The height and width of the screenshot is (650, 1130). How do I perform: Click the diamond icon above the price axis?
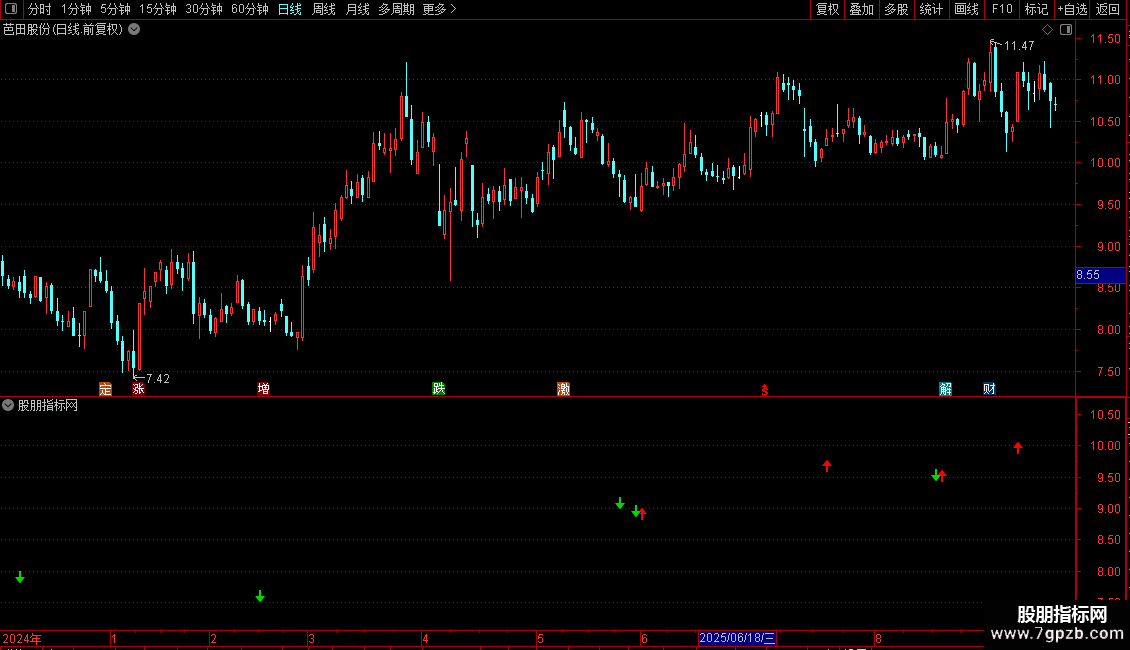pos(1047,30)
